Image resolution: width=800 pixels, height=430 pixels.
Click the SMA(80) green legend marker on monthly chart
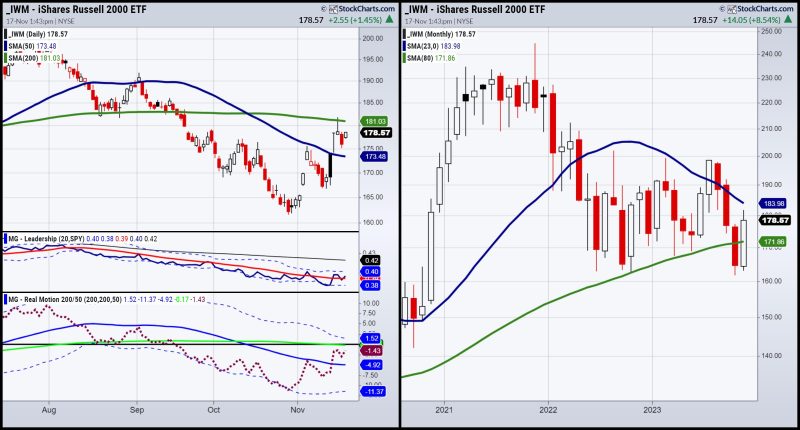click(x=405, y=58)
